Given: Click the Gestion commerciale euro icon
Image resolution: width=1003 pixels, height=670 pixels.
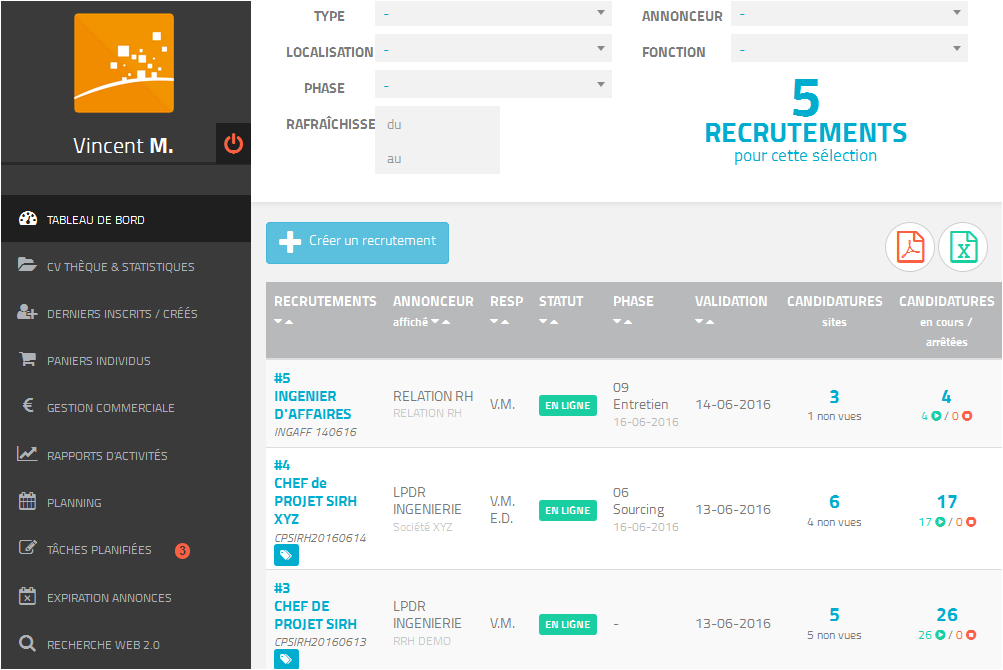Looking at the screenshot, I should tap(28, 406).
